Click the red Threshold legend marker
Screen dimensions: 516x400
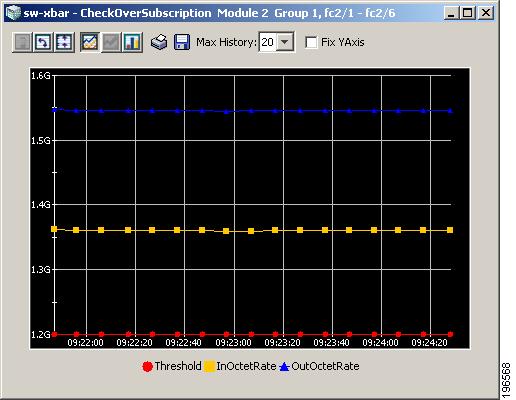click(147, 366)
